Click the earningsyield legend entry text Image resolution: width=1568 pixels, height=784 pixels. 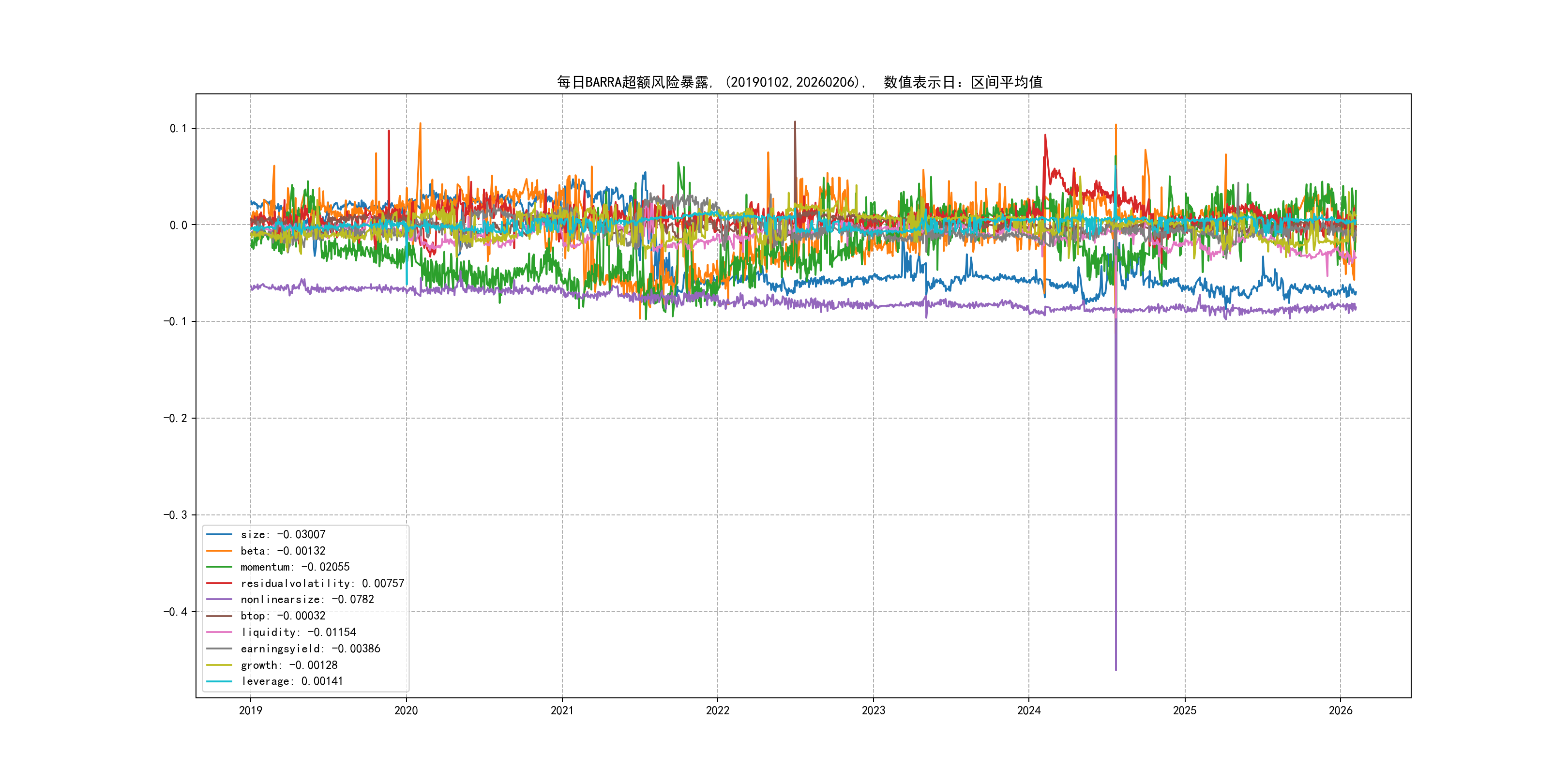(310, 649)
